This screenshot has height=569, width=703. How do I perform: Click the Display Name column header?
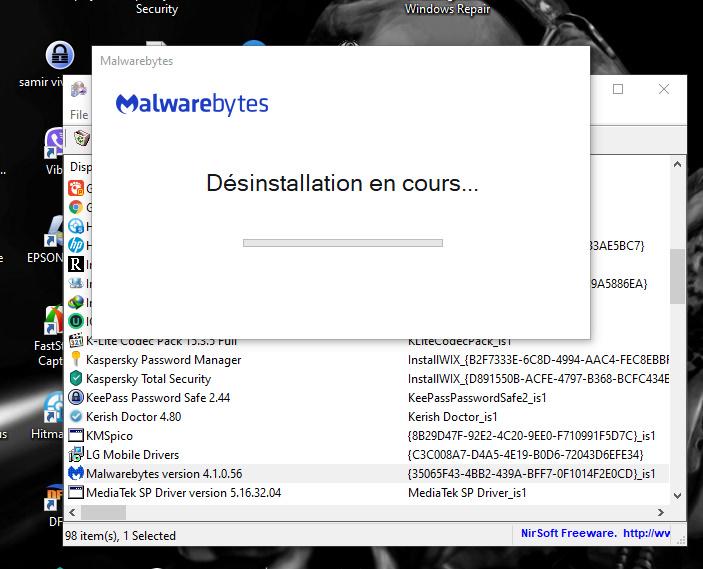tap(81, 167)
